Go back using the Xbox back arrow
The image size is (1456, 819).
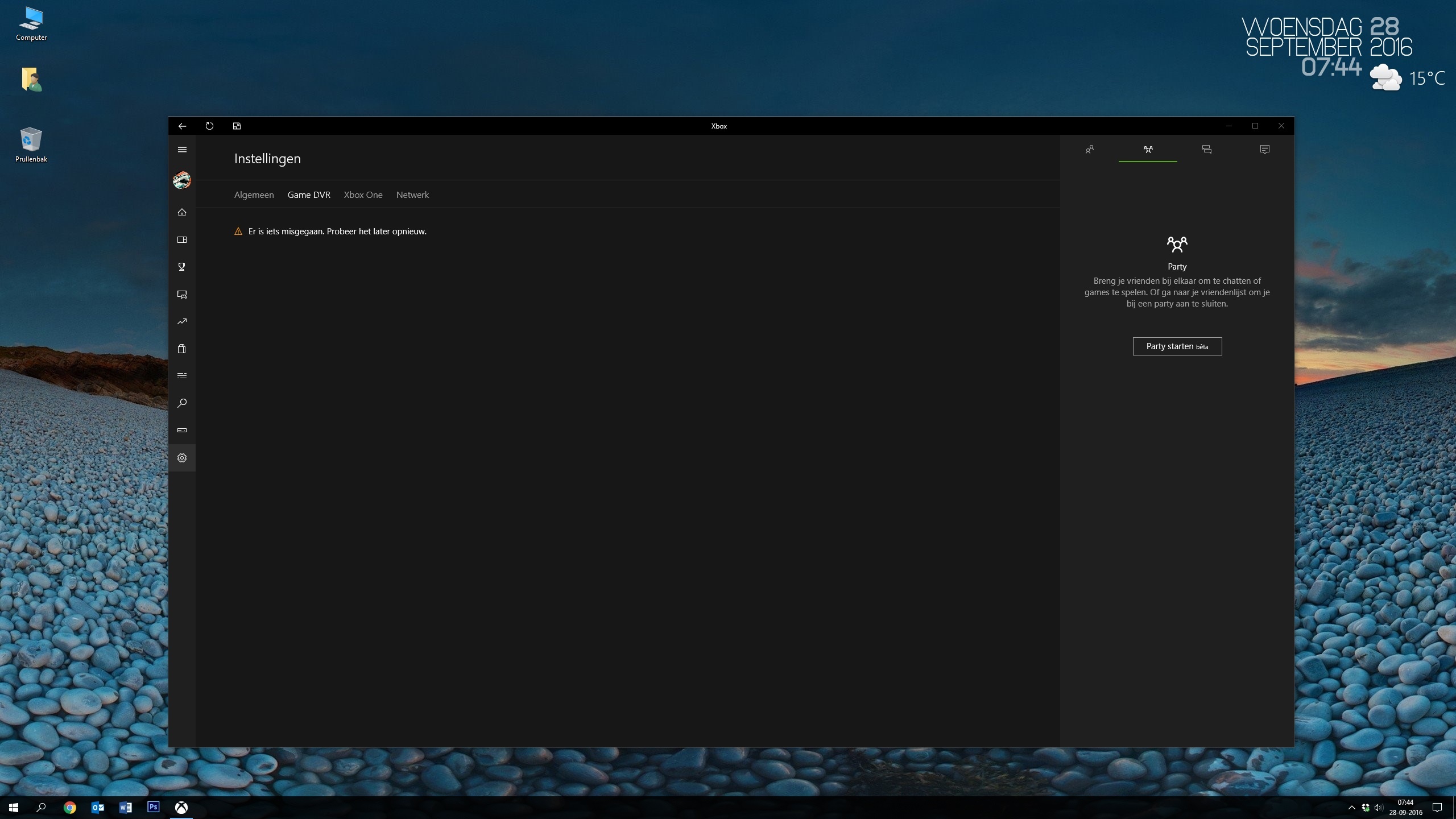(x=182, y=126)
